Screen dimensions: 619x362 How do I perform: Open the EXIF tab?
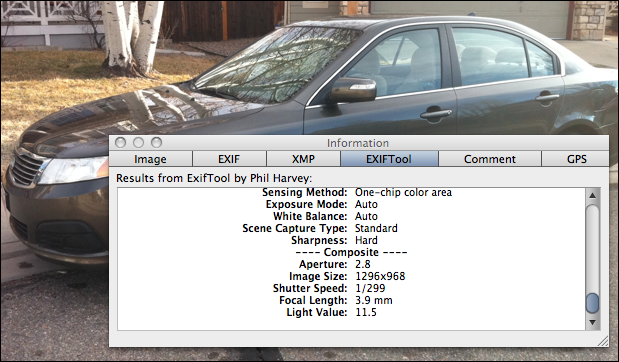tap(229, 159)
